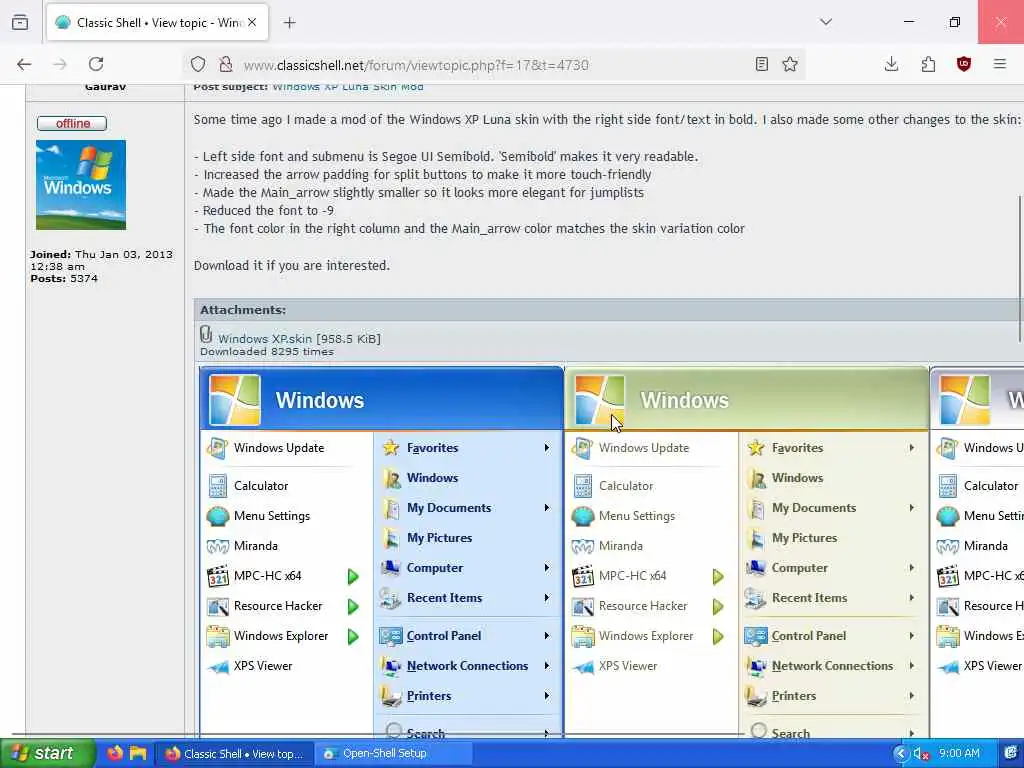Toggle reader view for this page
This screenshot has height=768, width=1024.
point(761,64)
